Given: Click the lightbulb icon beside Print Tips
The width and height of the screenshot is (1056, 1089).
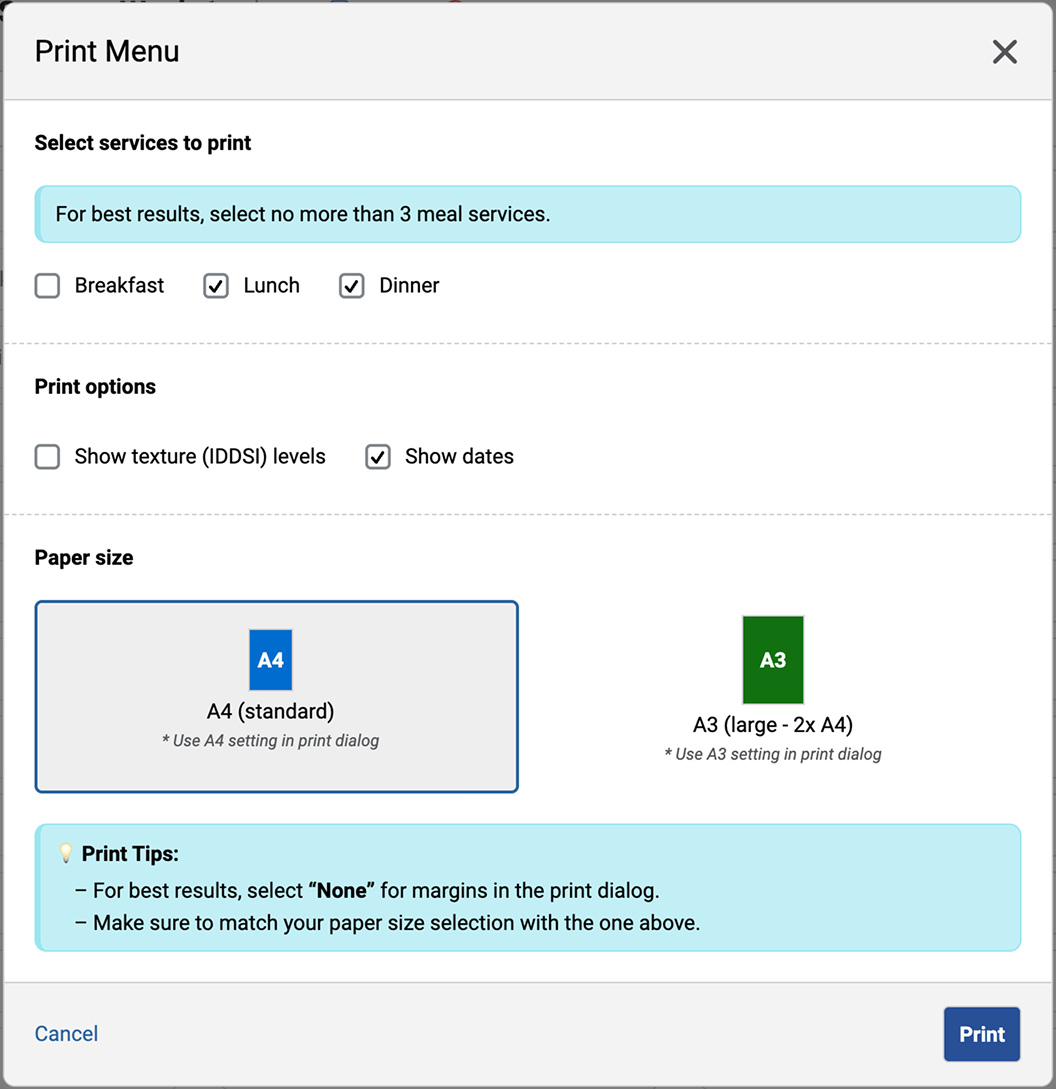Looking at the screenshot, I should (66, 854).
